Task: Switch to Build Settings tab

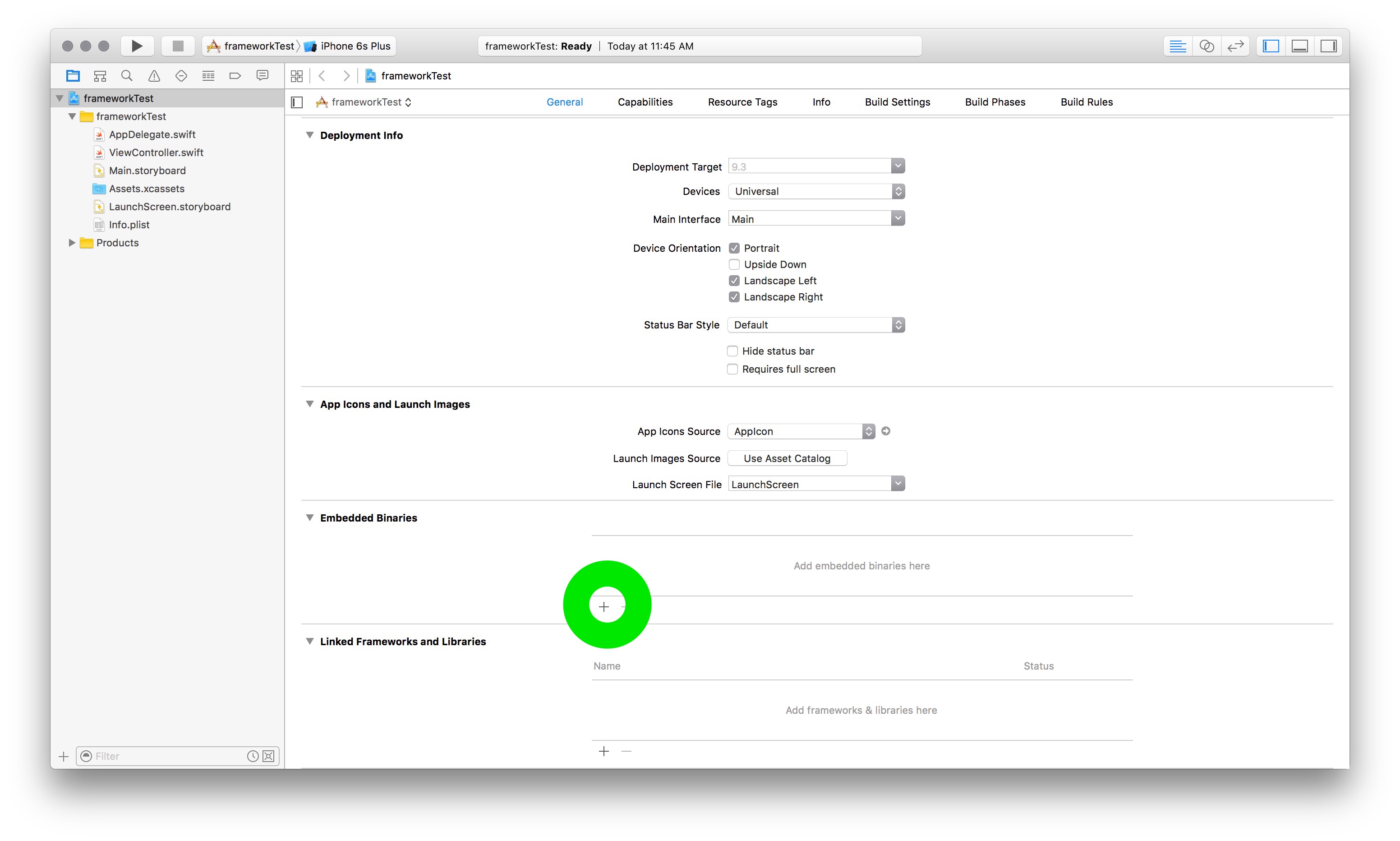Action: [x=897, y=102]
